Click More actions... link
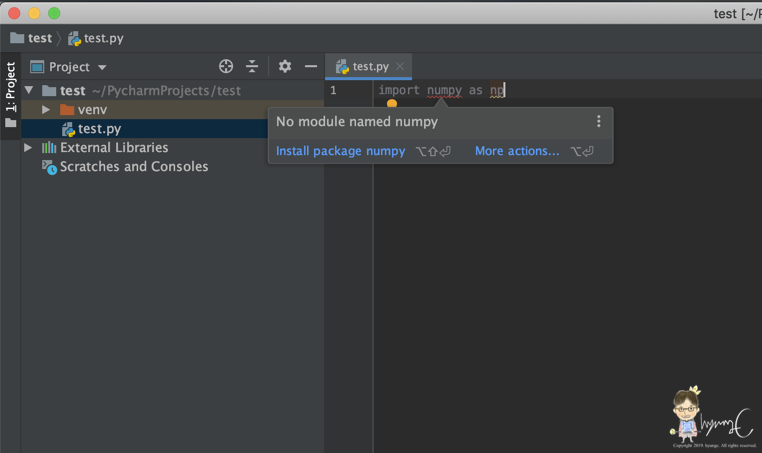 tap(517, 151)
